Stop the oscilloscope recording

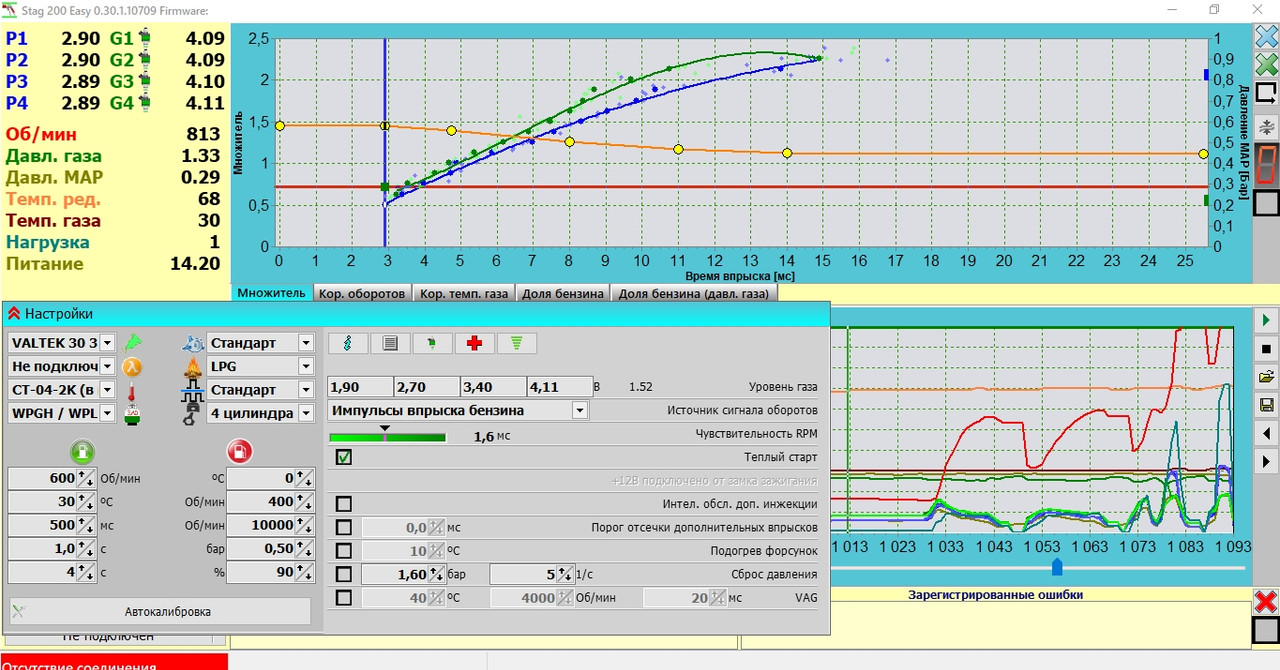click(x=1266, y=349)
